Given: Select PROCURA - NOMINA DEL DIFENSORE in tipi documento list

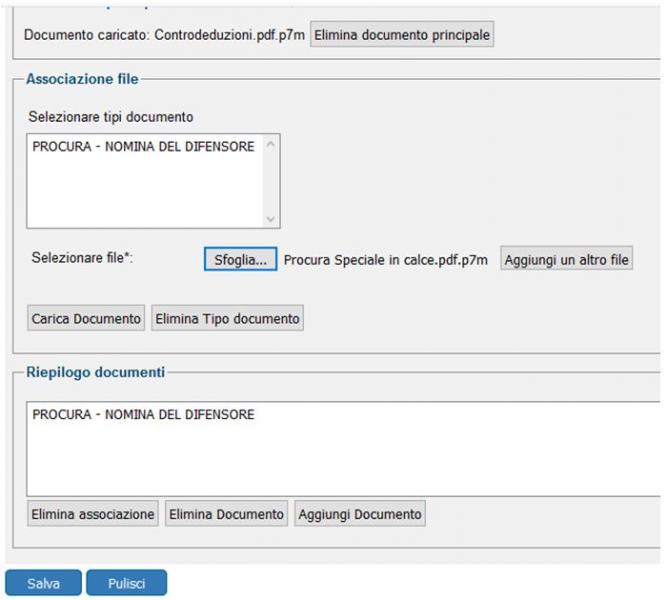Looking at the screenshot, I should [143, 147].
